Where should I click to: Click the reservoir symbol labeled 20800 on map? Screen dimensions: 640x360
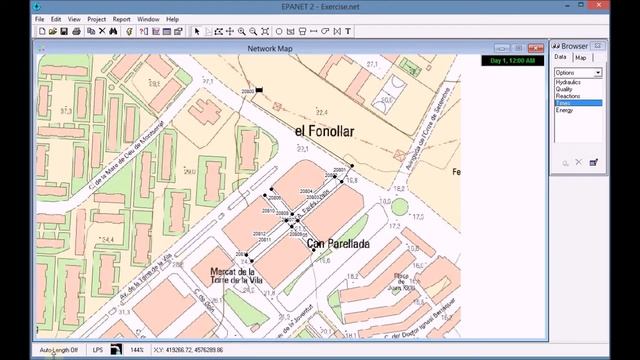259,90
